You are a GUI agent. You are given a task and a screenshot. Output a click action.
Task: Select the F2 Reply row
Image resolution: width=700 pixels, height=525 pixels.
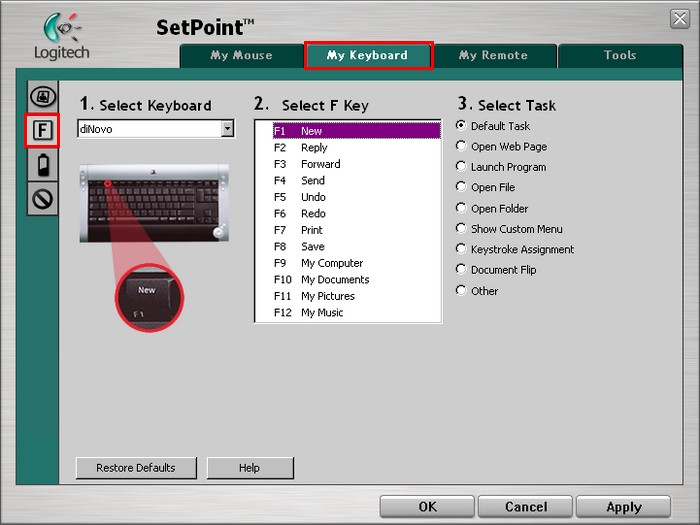[357, 147]
